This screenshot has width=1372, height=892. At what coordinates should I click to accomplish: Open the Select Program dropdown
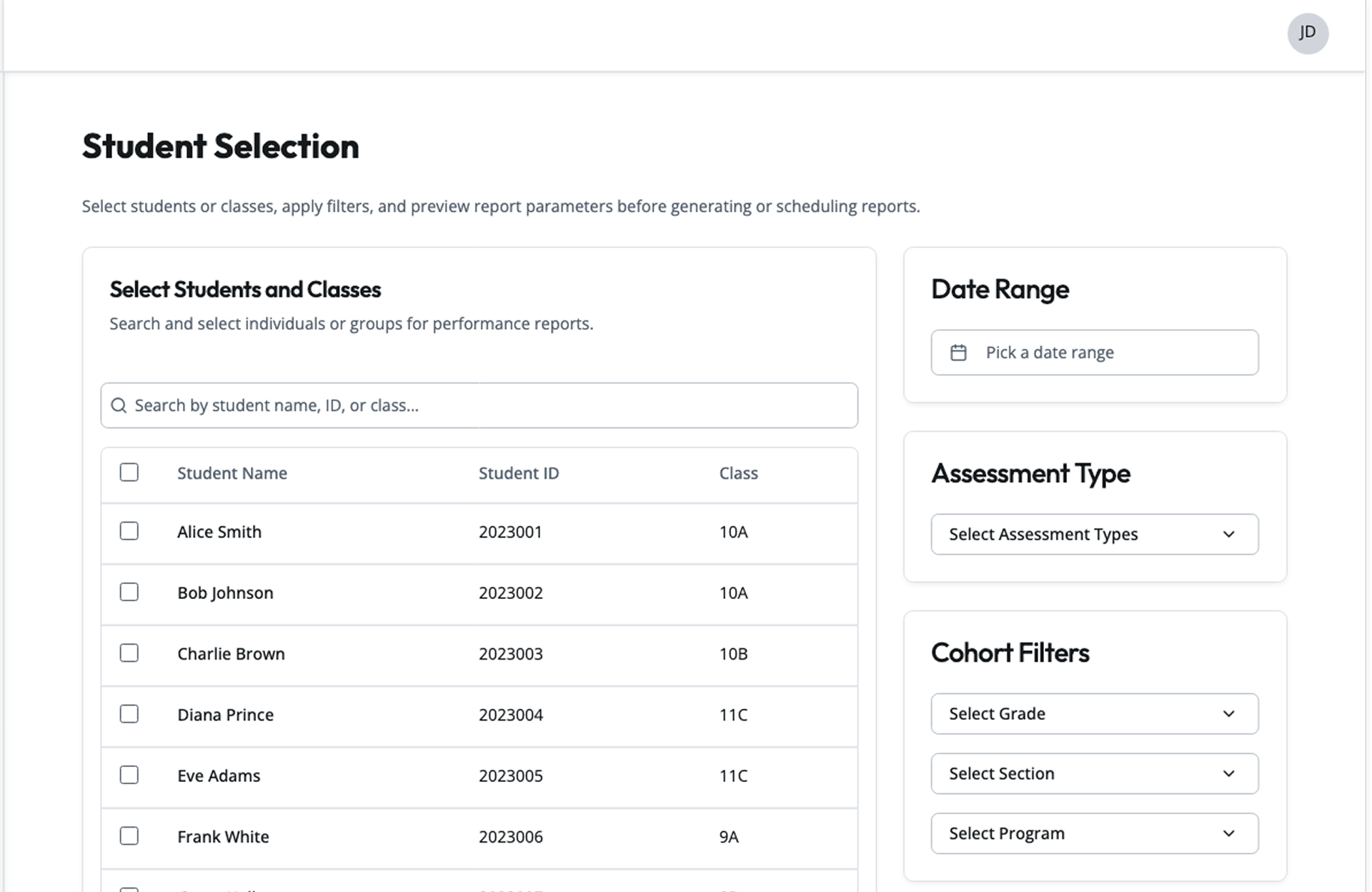(1093, 833)
